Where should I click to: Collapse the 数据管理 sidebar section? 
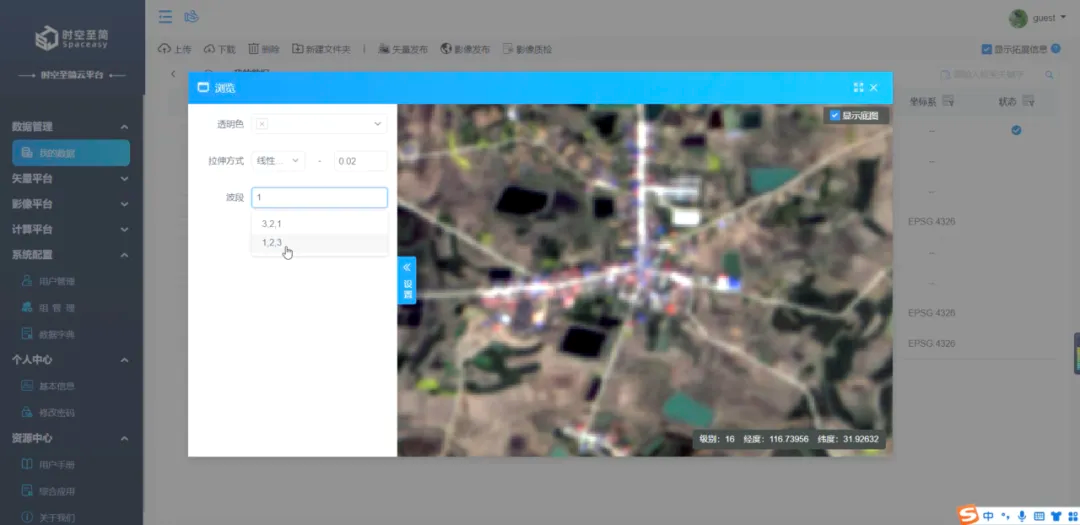(x=125, y=127)
